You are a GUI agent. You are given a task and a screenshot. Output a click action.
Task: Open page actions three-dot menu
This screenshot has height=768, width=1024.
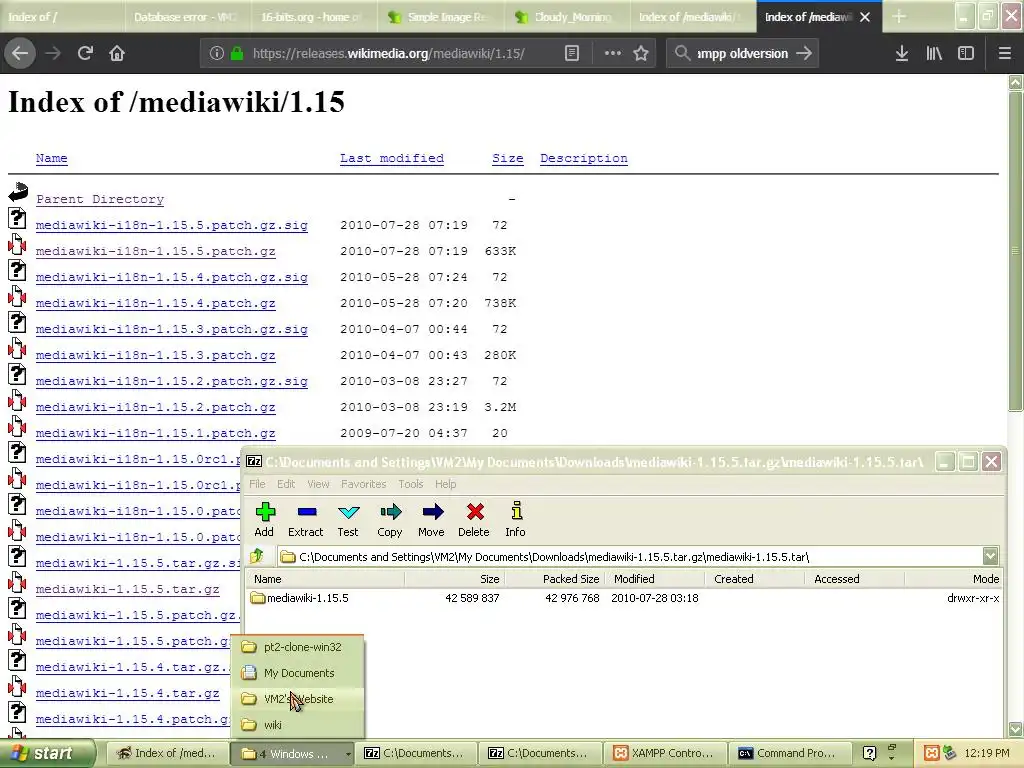[x=613, y=54]
